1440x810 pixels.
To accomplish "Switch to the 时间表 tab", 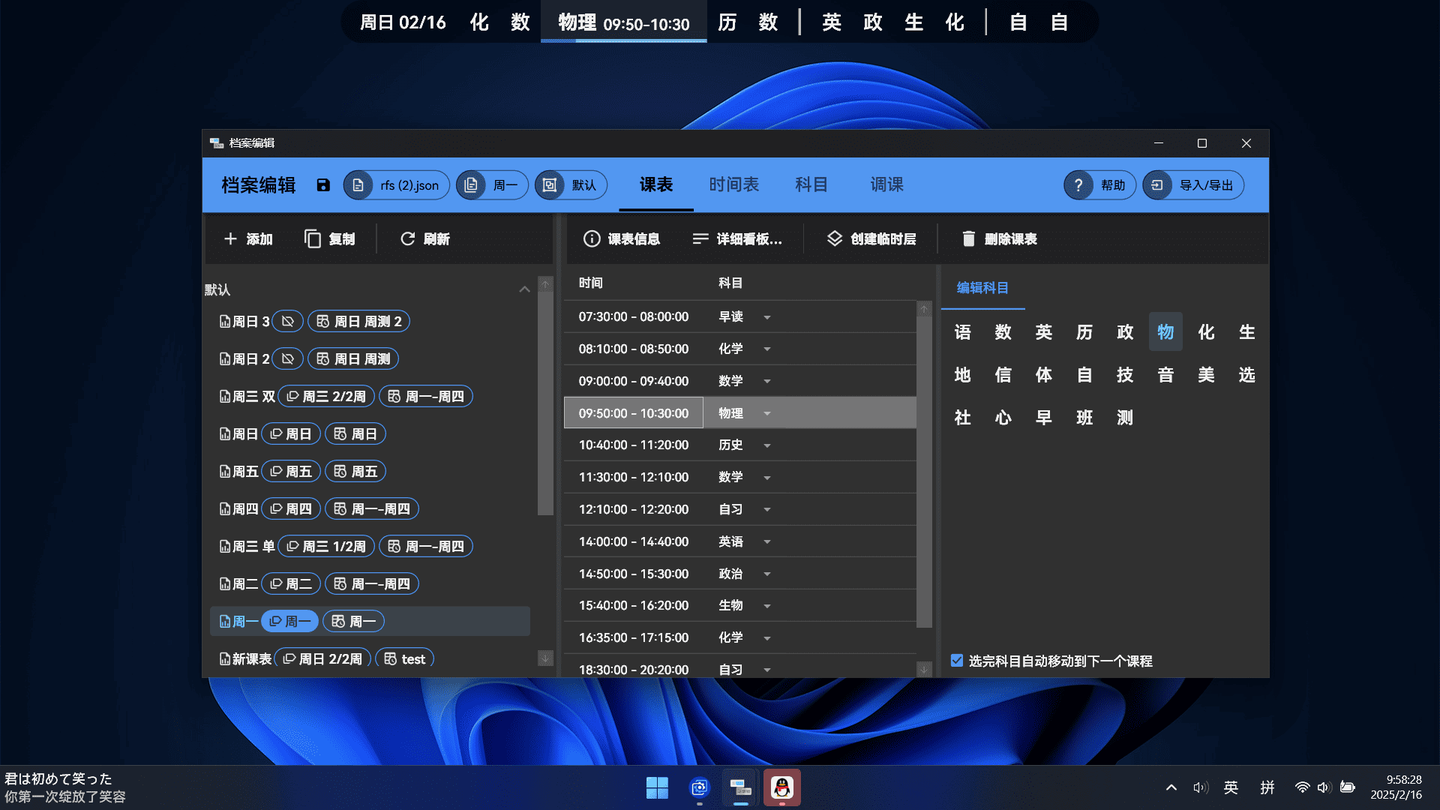I will pos(734,185).
